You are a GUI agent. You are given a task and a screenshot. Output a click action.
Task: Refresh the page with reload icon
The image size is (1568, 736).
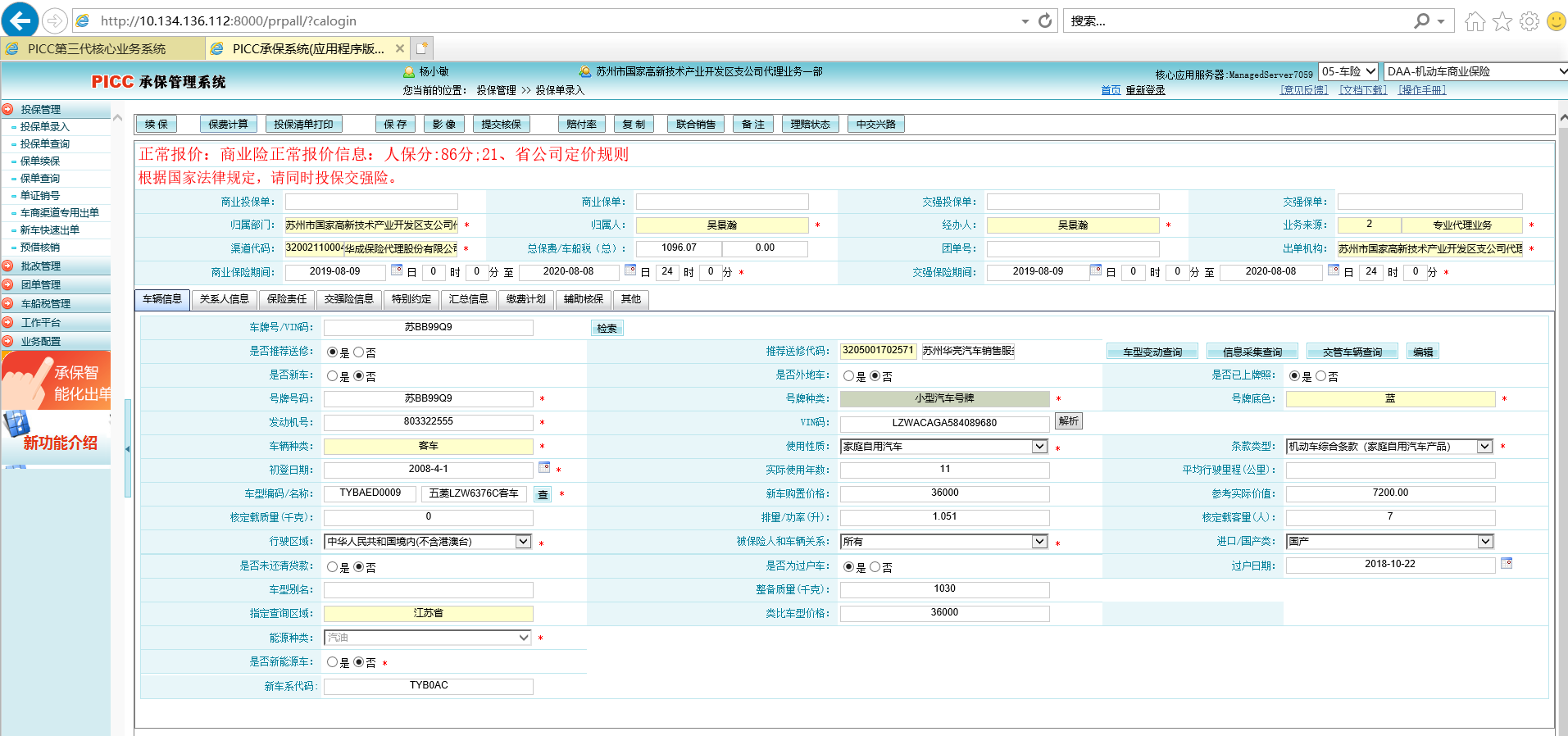1045,20
